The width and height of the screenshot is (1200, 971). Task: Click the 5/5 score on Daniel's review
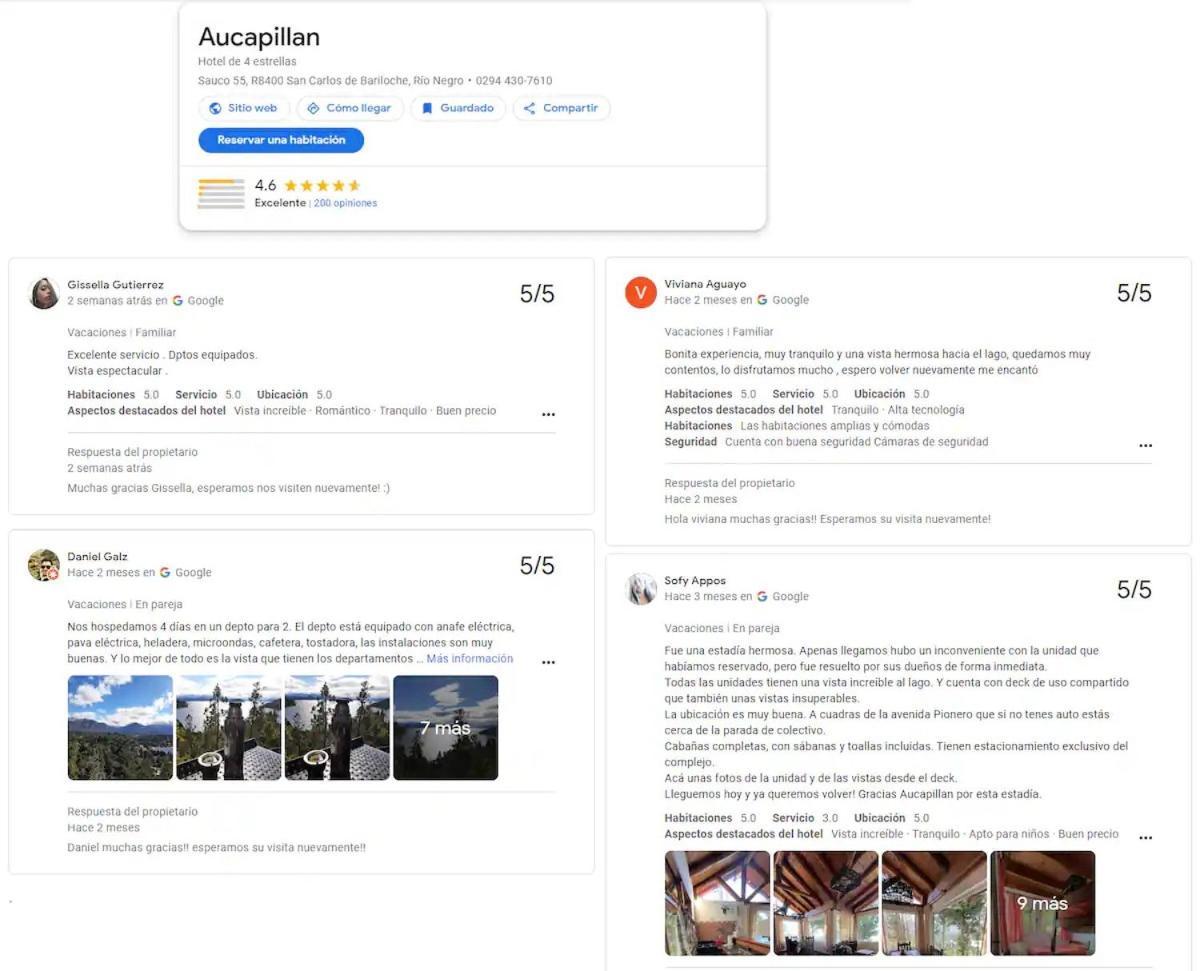click(x=537, y=566)
